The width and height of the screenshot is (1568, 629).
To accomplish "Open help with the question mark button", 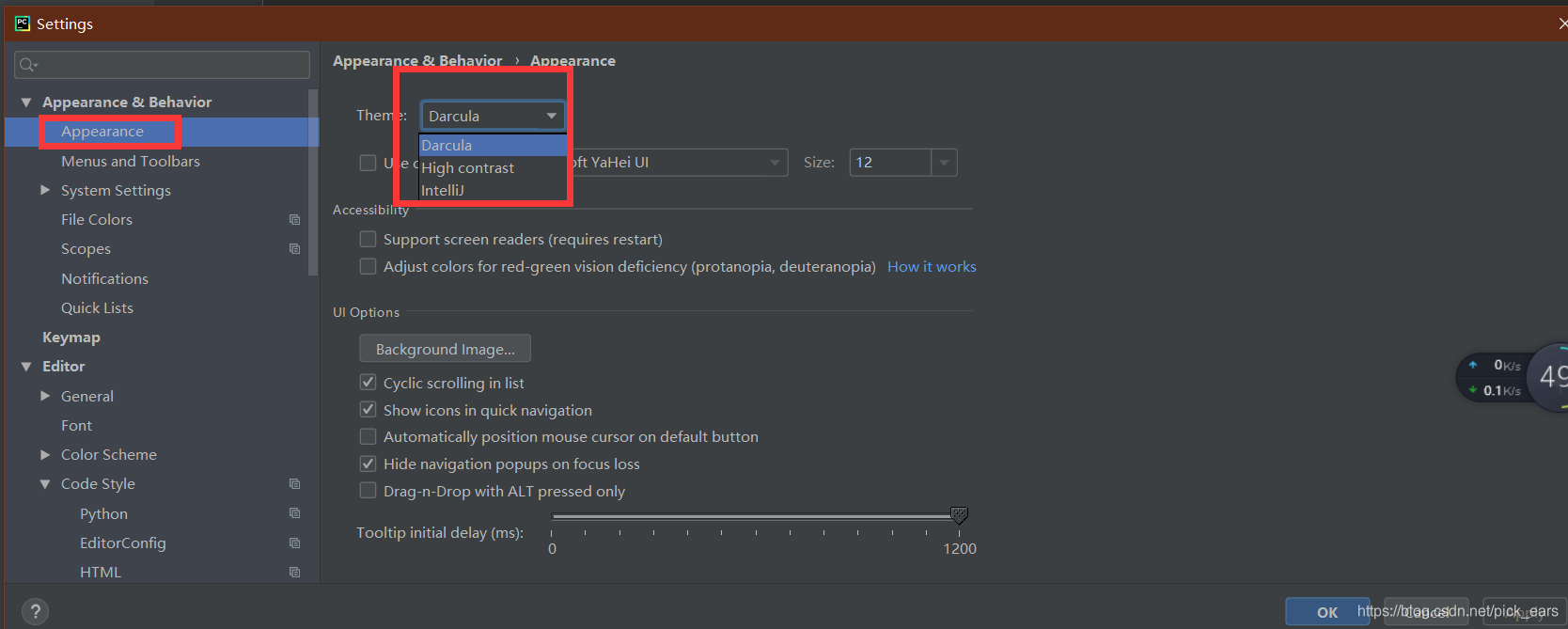I will click(x=35, y=611).
